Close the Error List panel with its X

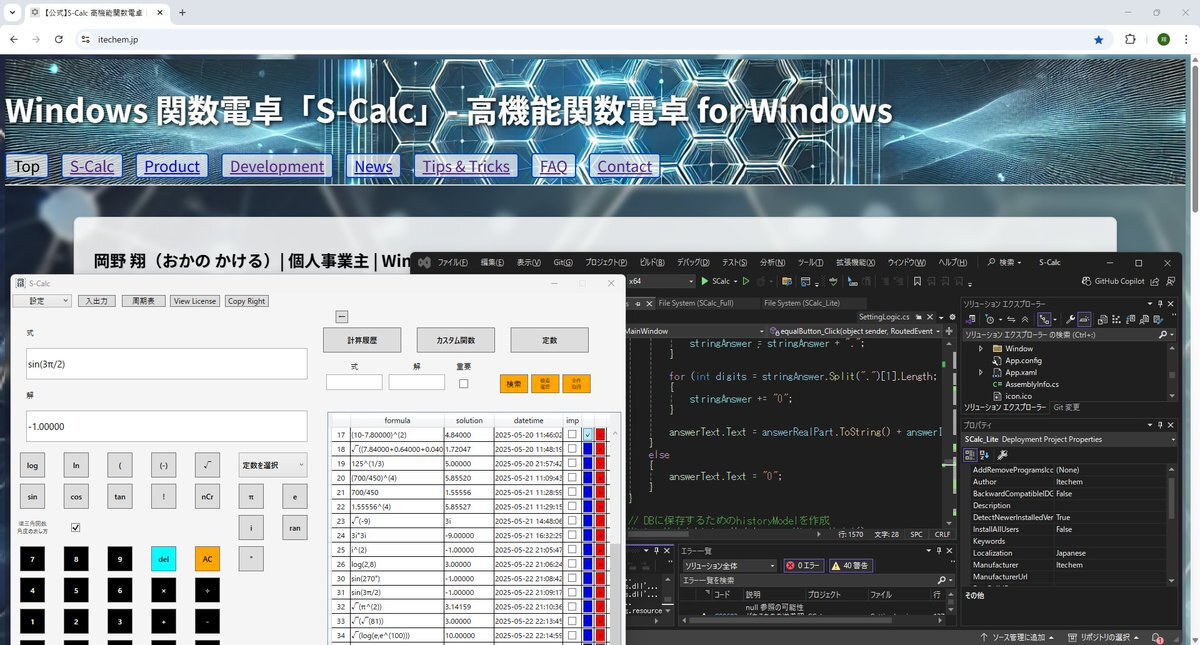950,550
